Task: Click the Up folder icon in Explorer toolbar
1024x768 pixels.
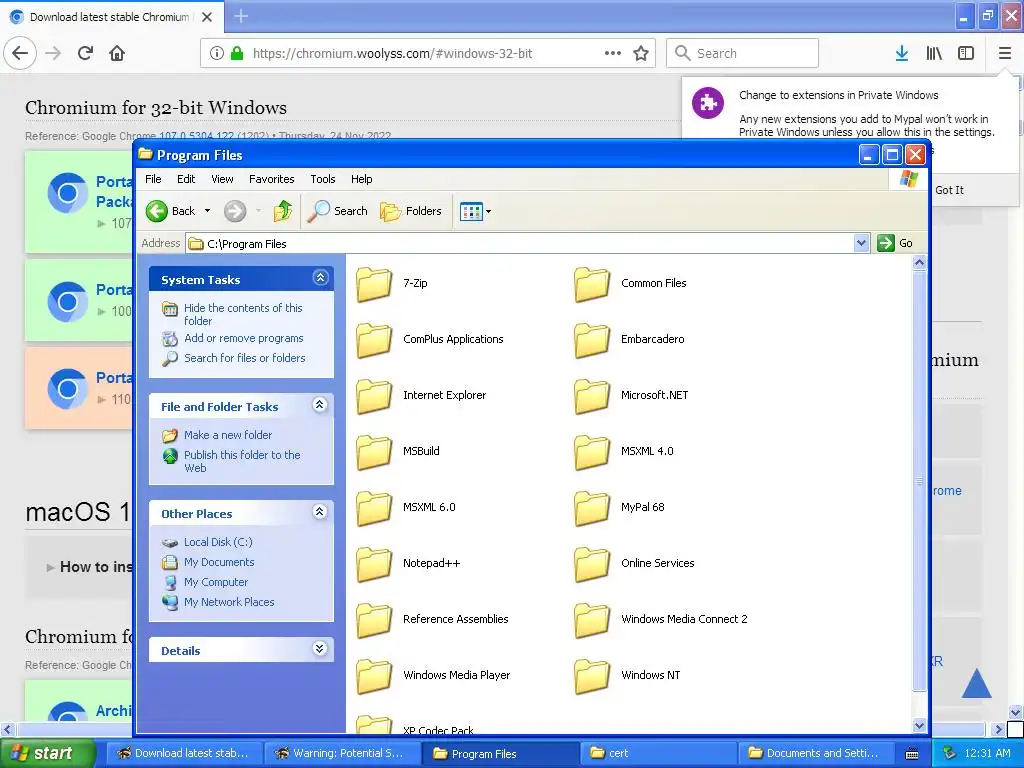Action: pos(283,211)
